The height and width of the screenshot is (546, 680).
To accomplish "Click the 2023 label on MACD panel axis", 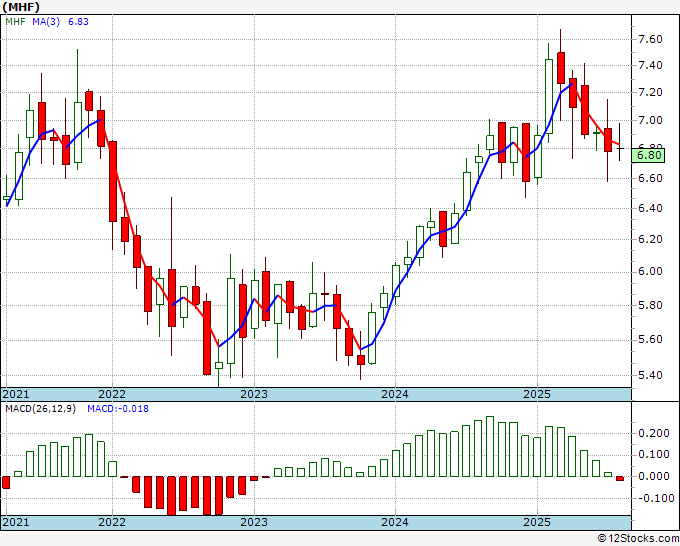I will (x=254, y=522).
